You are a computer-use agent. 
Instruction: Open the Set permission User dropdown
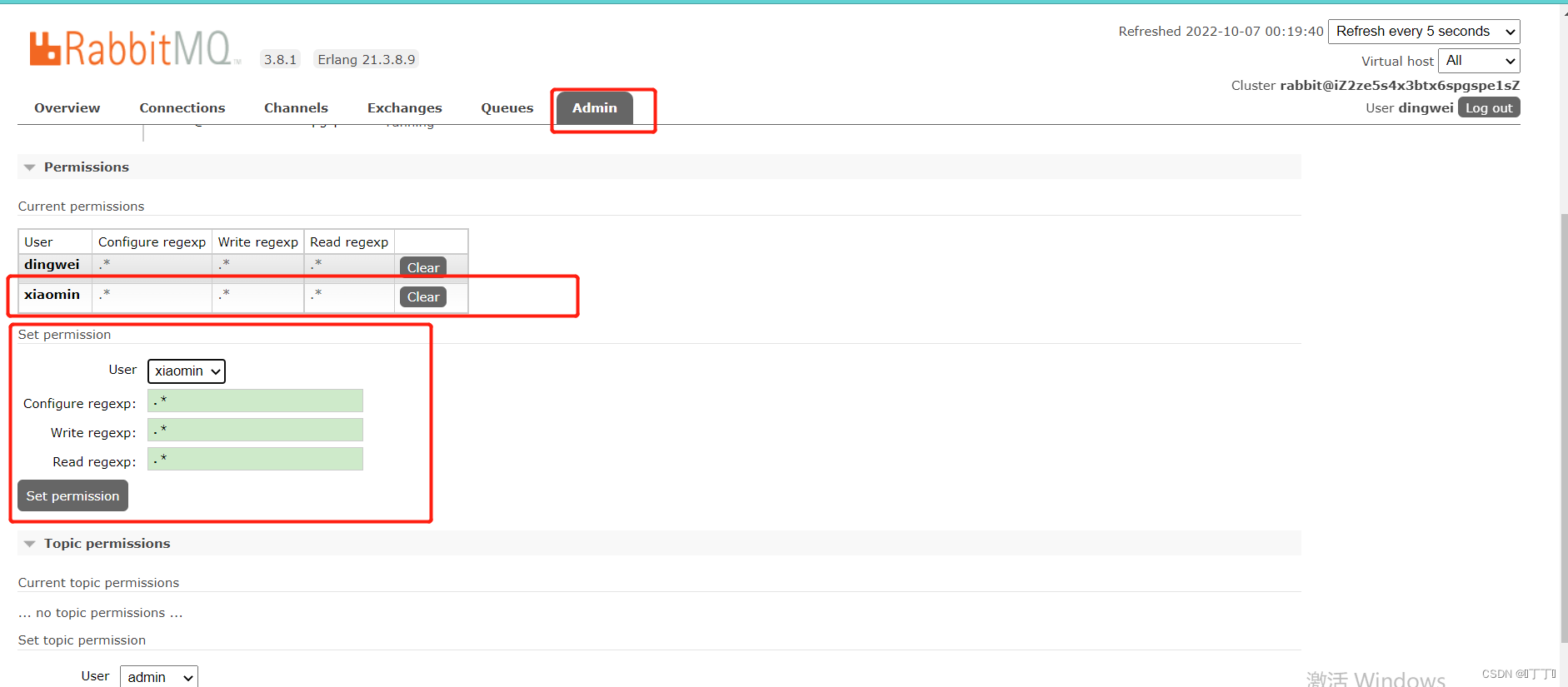pyautogui.click(x=187, y=371)
